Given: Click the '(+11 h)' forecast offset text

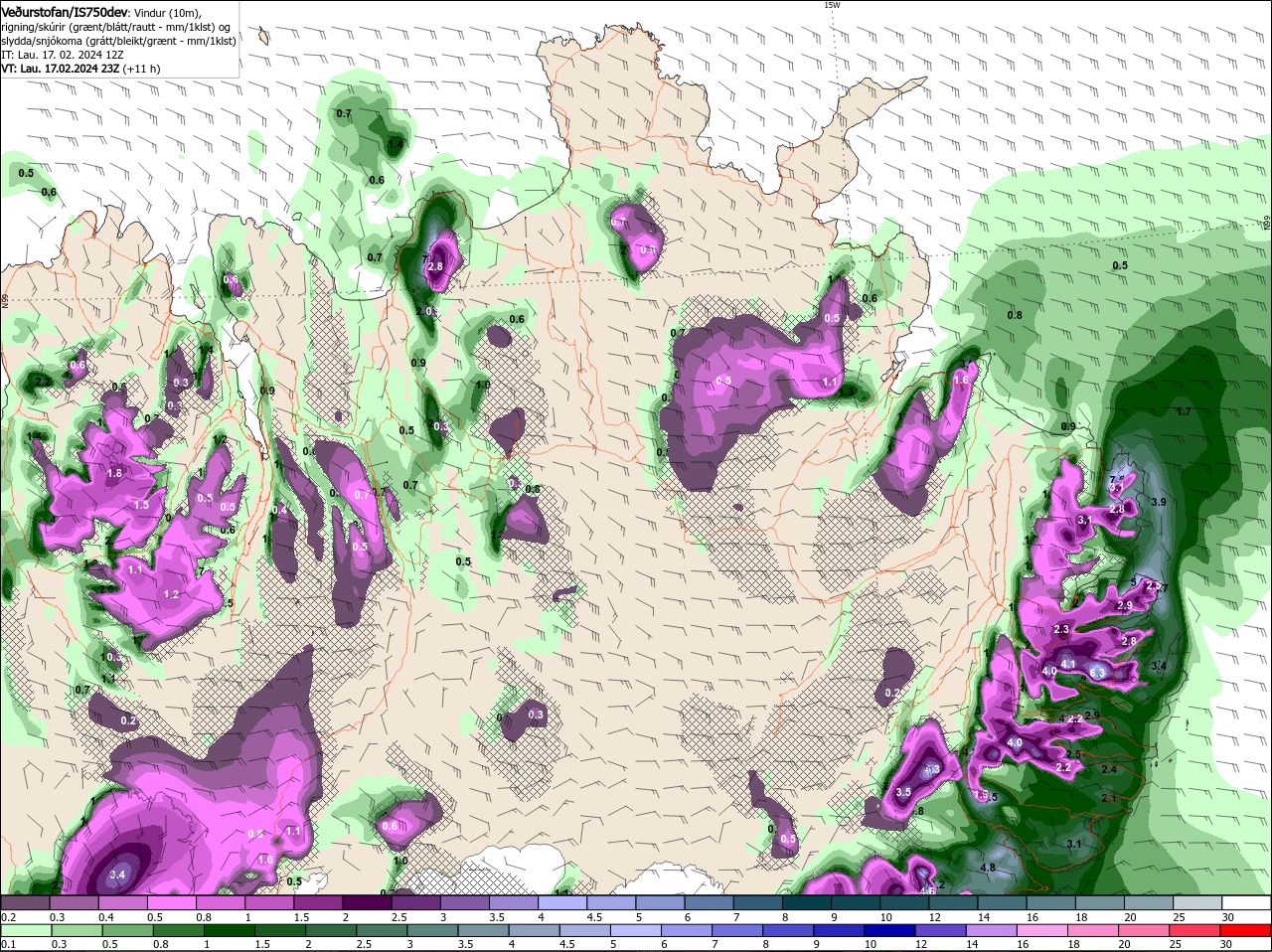Looking at the screenshot, I should [x=142, y=69].
